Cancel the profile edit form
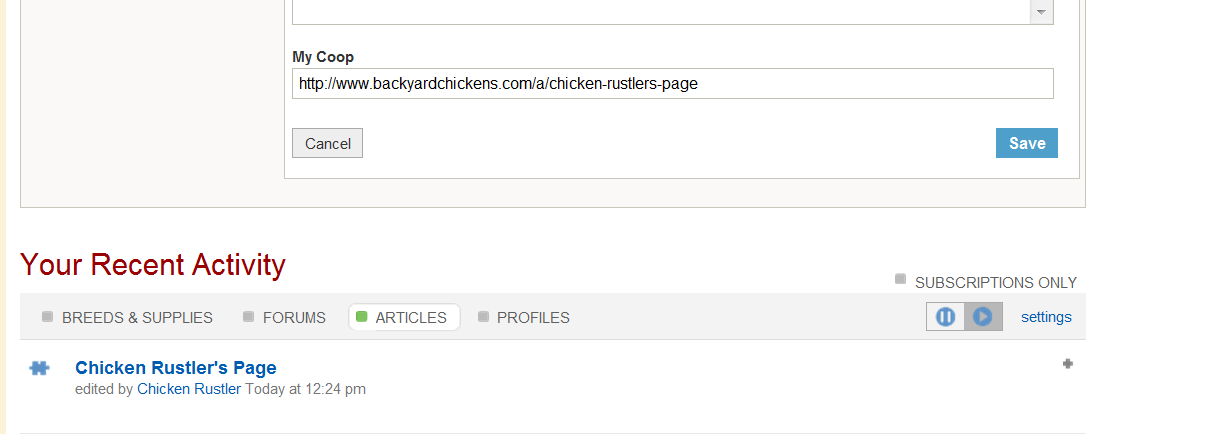Image resolution: width=1206 pixels, height=434 pixels. point(327,143)
